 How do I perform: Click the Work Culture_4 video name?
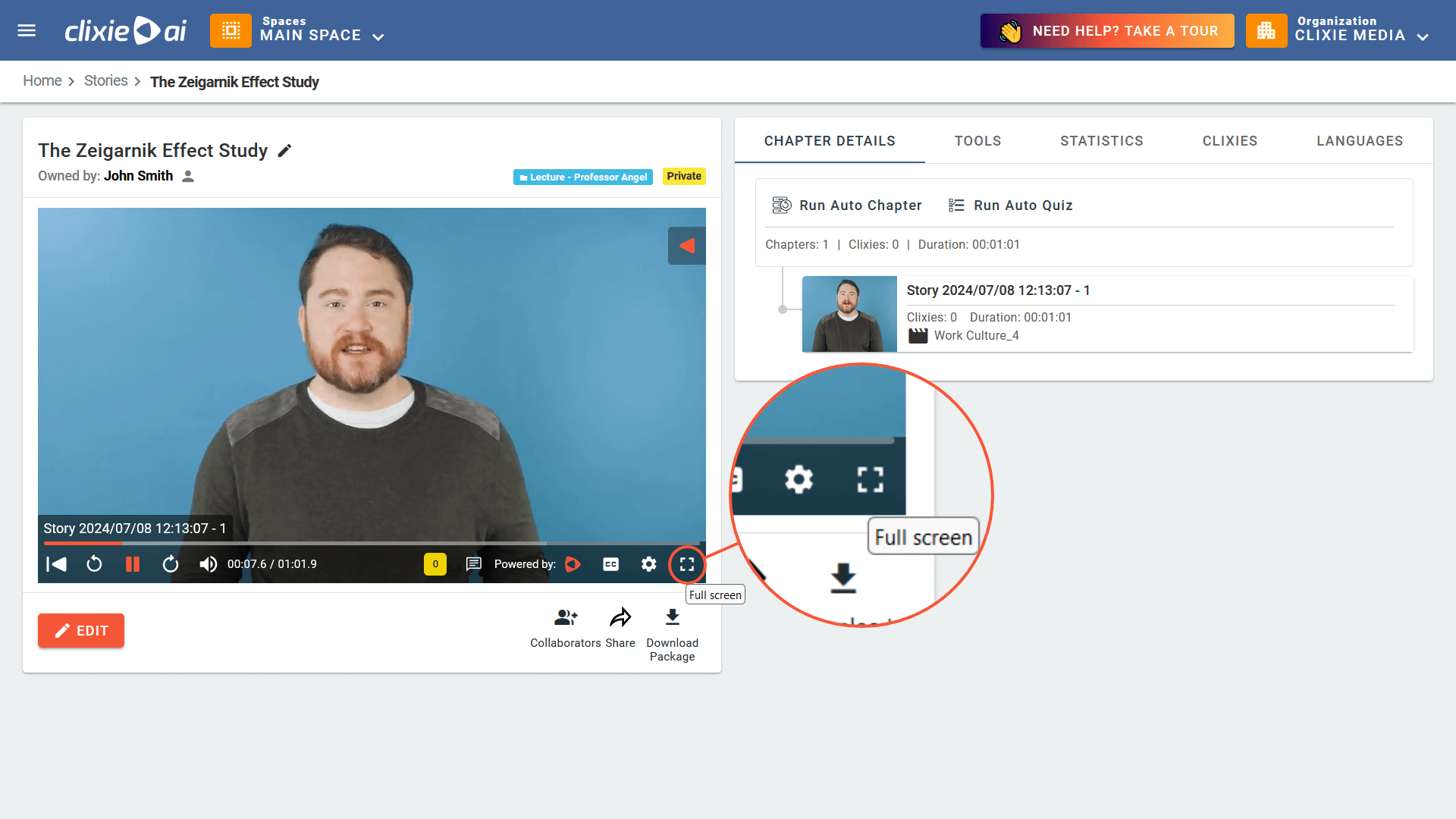click(x=976, y=336)
